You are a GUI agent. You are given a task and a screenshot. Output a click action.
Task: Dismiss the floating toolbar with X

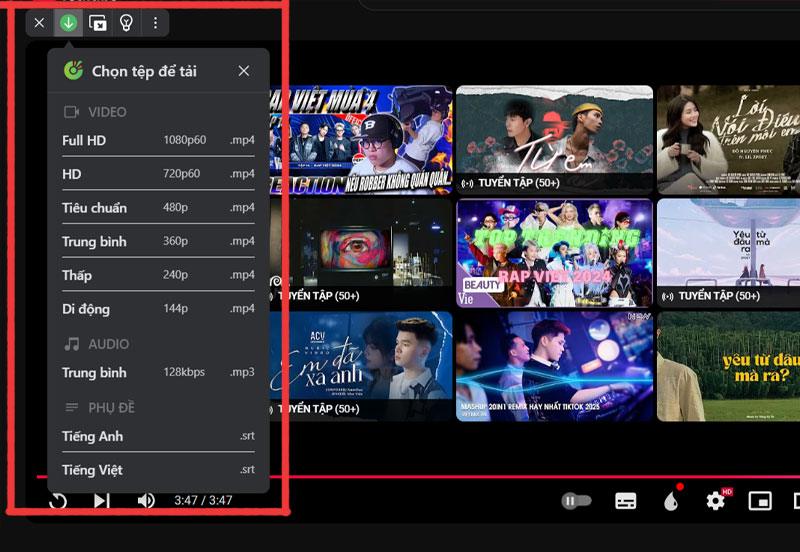[x=39, y=22]
